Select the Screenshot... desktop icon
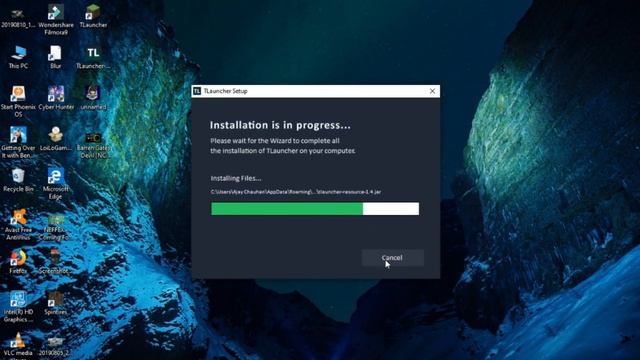The height and width of the screenshot is (360, 640). point(55,262)
